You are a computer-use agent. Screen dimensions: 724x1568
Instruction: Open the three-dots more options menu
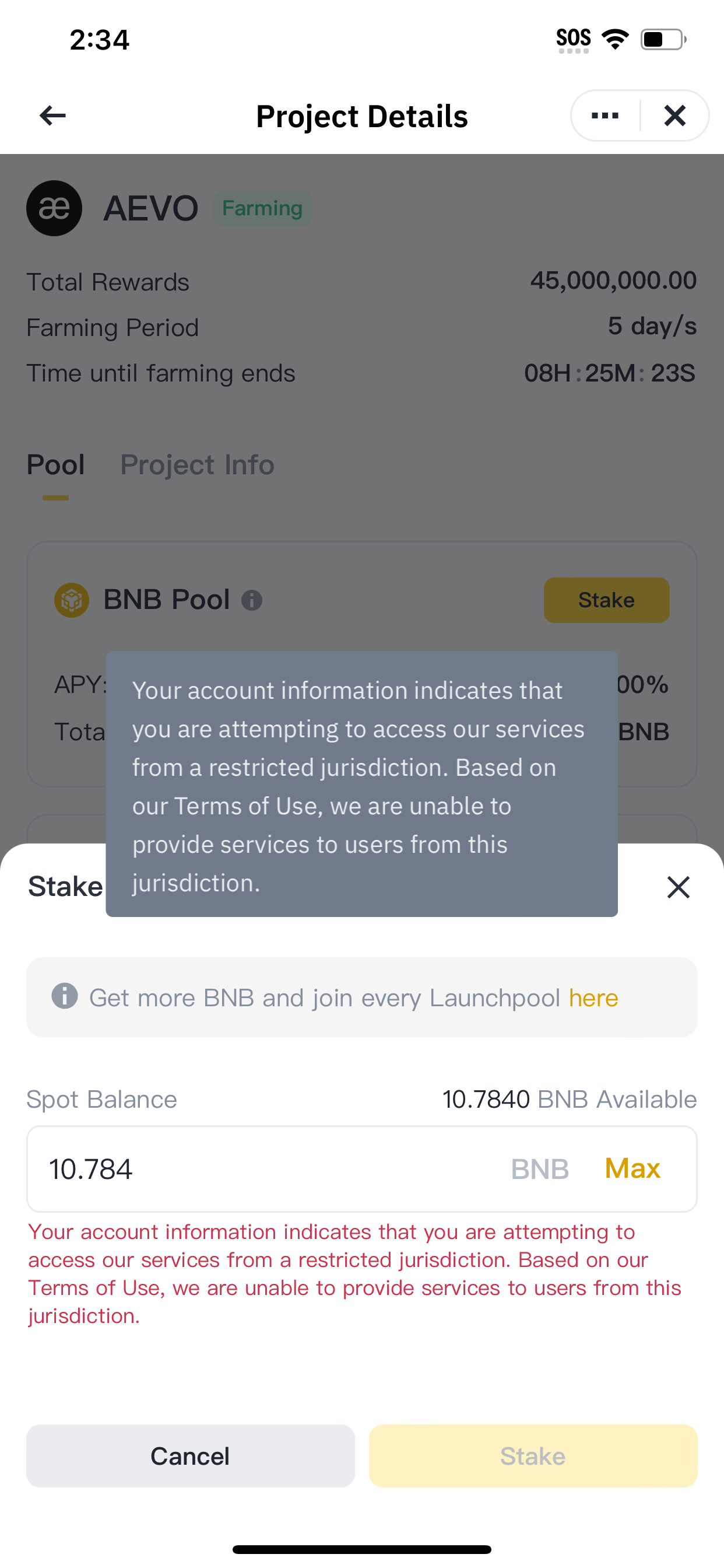pos(604,116)
